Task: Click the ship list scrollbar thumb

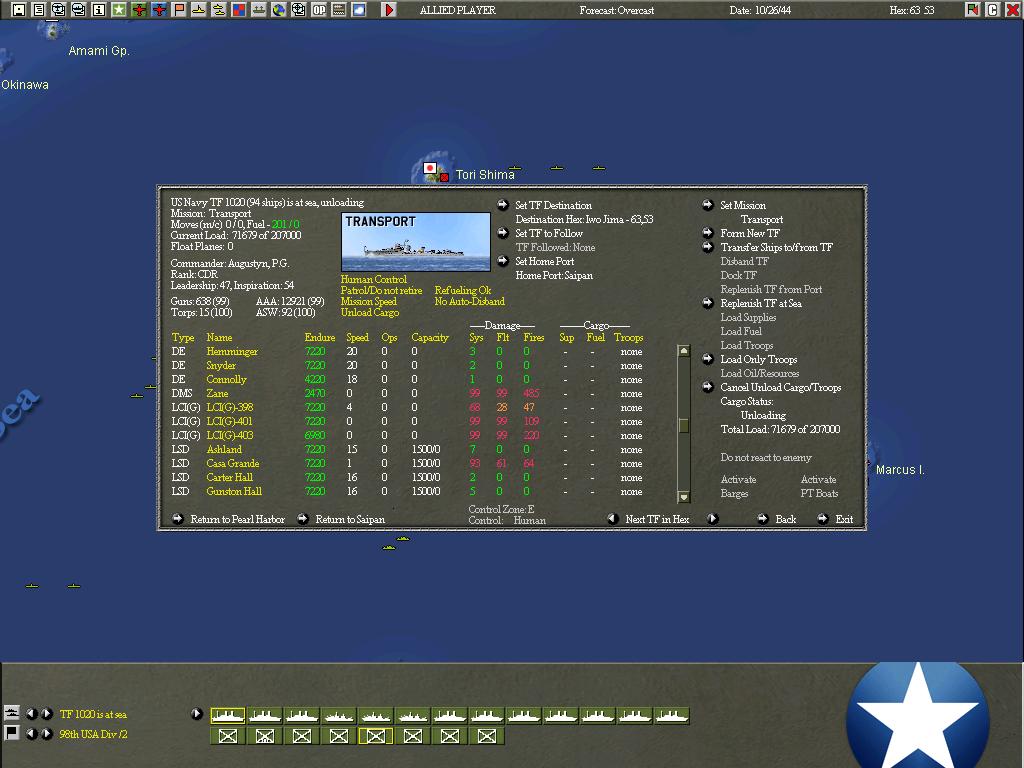Action: (x=684, y=426)
